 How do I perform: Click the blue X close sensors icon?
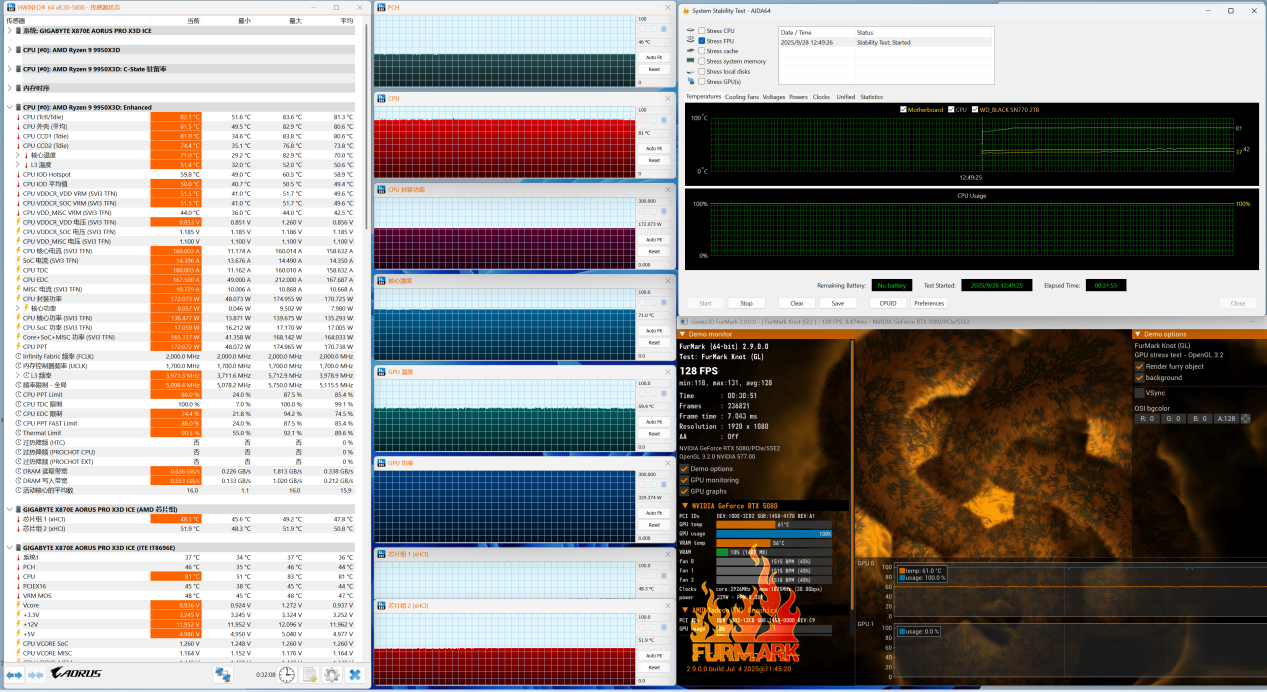tap(354, 675)
